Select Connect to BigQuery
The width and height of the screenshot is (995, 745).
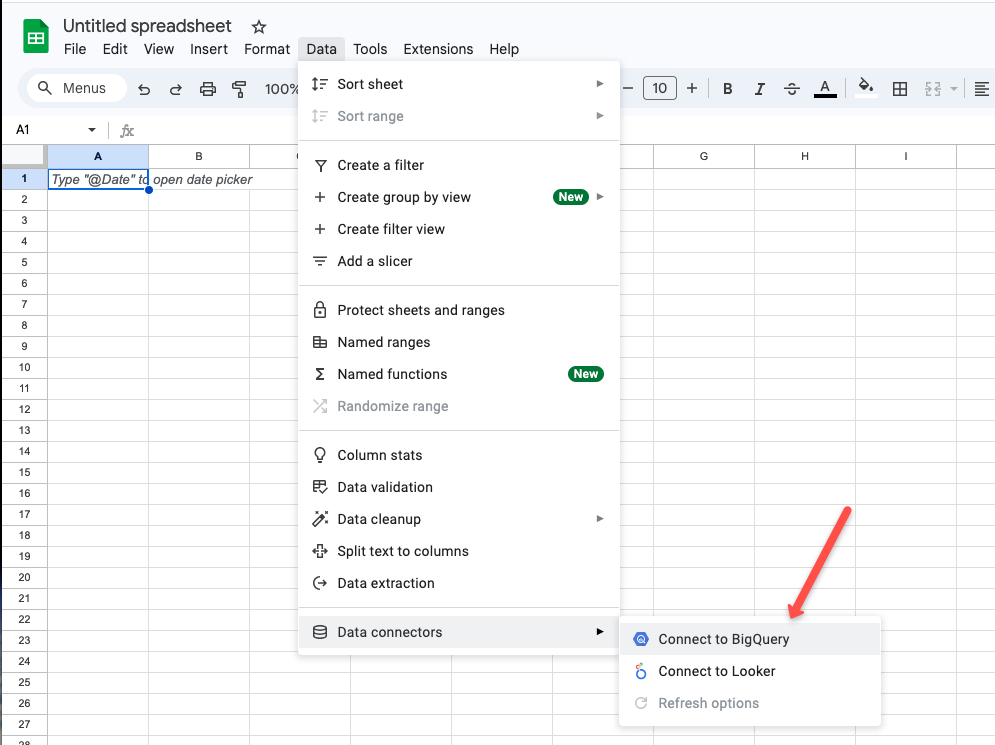pos(750,639)
